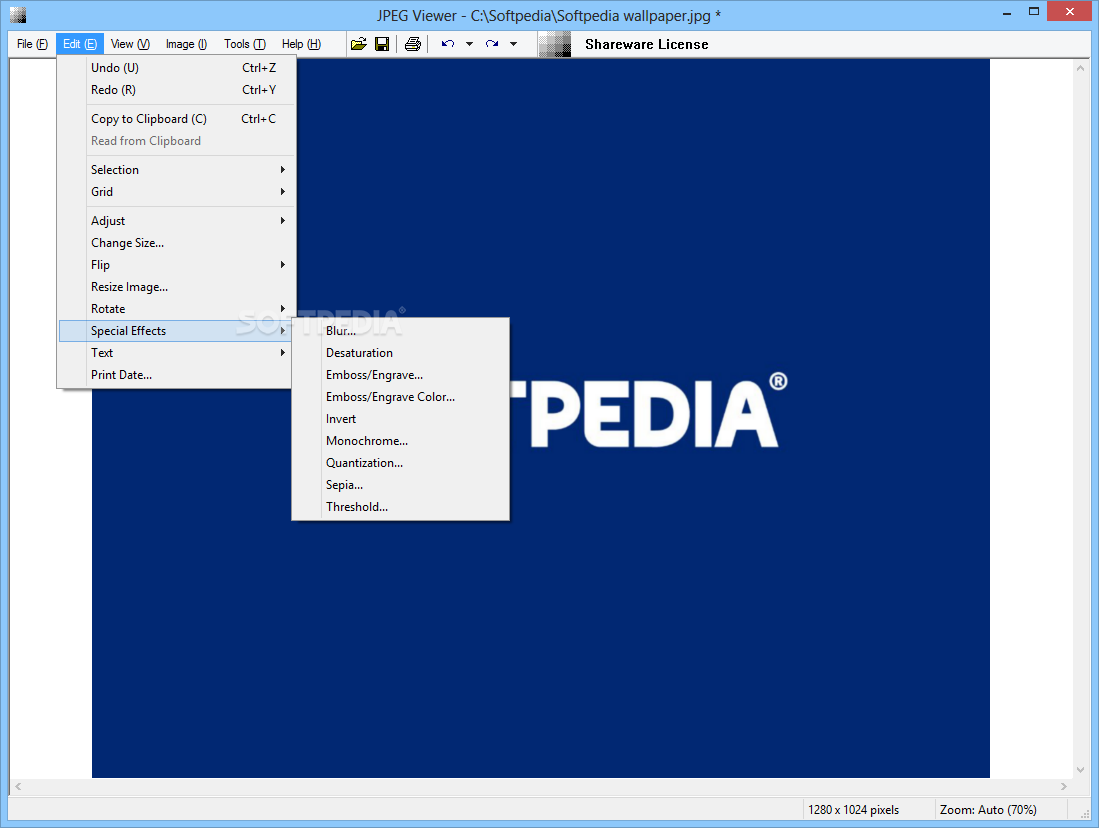This screenshot has width=1099, height=828.
Task: Close the JPEG Viewer window
Action: click(1070, 12)
